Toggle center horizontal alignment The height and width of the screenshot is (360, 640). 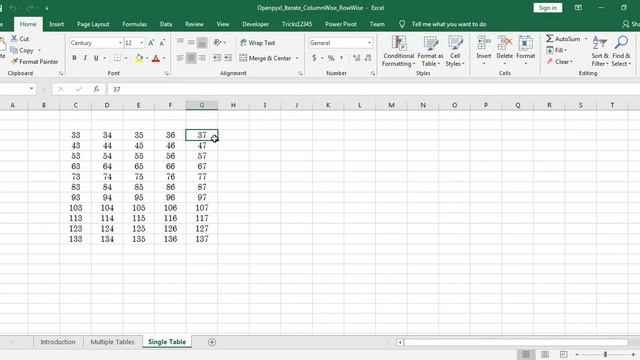(191, 58)
